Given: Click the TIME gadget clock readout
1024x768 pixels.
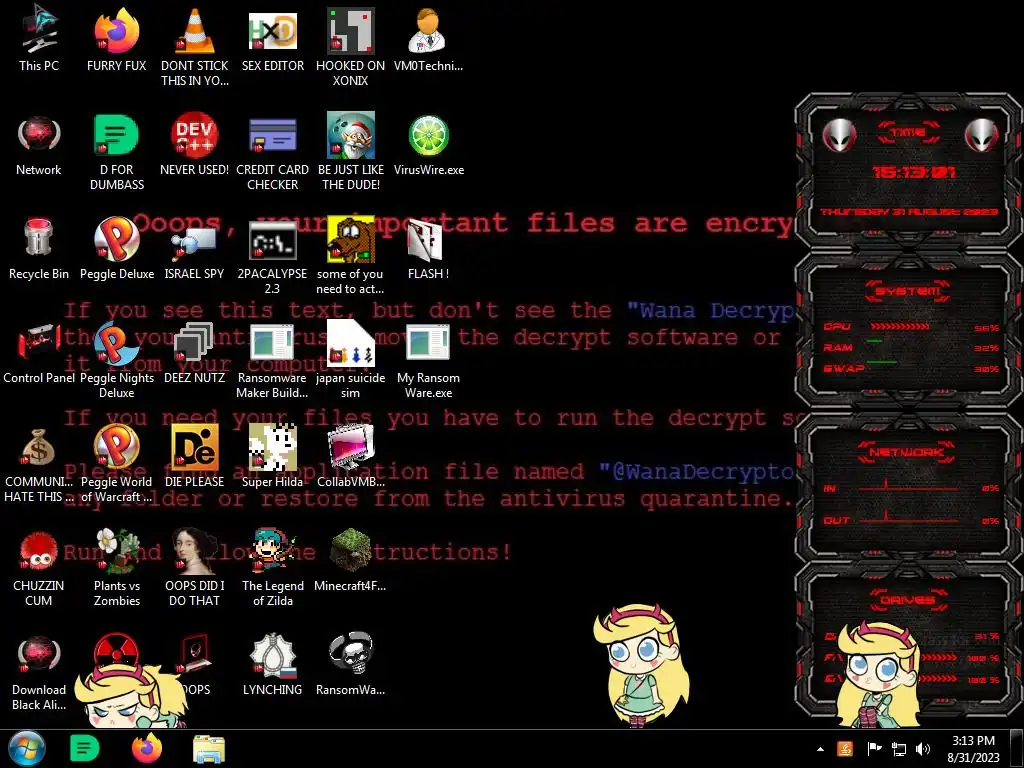Looking at the screenshot, I should click(914, 172).
